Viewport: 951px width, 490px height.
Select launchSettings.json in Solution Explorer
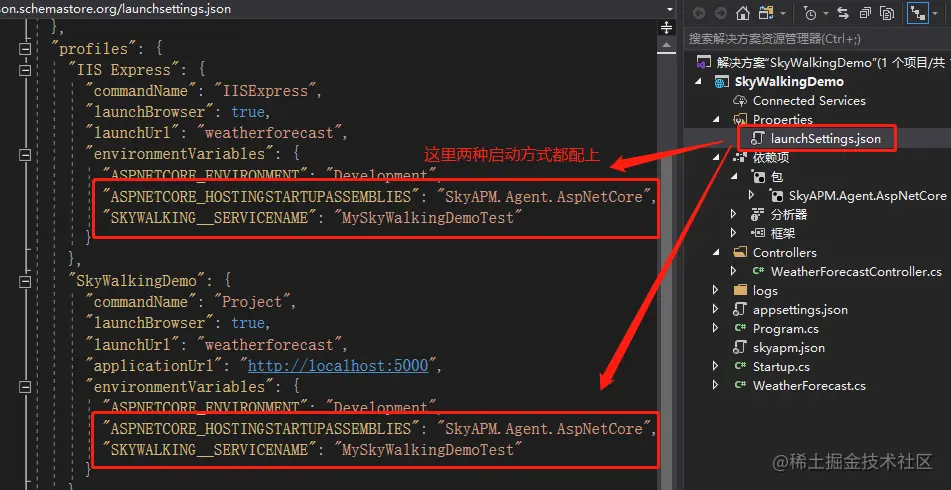click(x=825, y=139)
